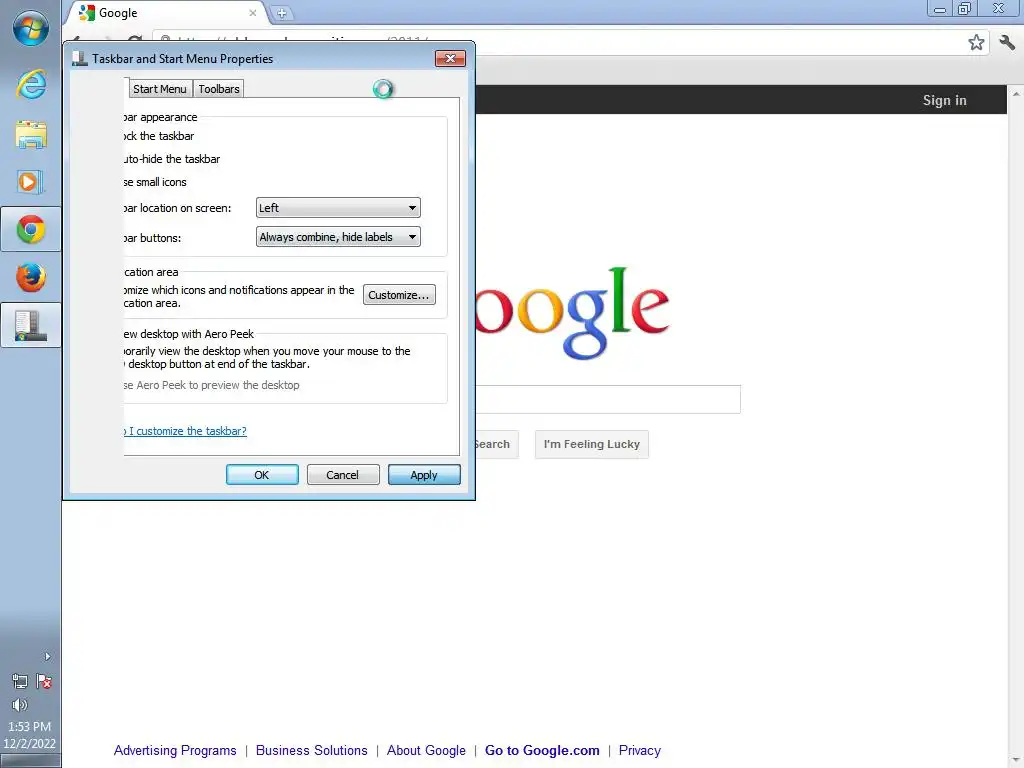
Task: Open network status tray icon
Action: click(20, 681)
